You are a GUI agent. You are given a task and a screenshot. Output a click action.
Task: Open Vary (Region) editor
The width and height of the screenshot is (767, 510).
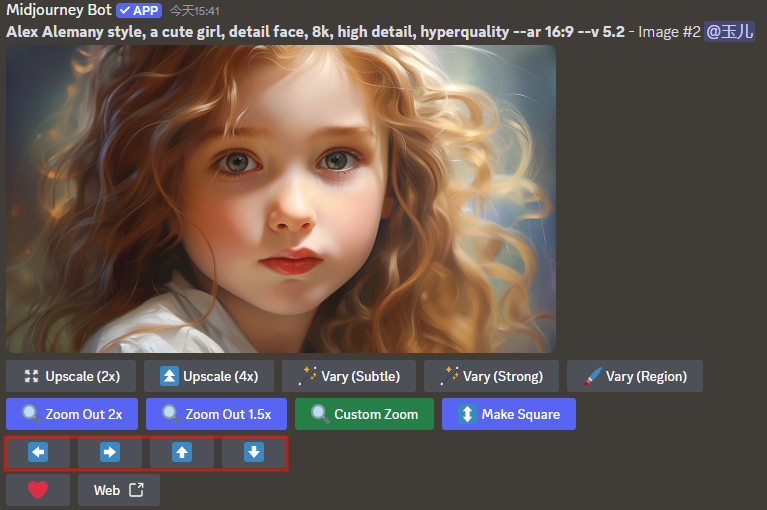[x=634, y=376]
